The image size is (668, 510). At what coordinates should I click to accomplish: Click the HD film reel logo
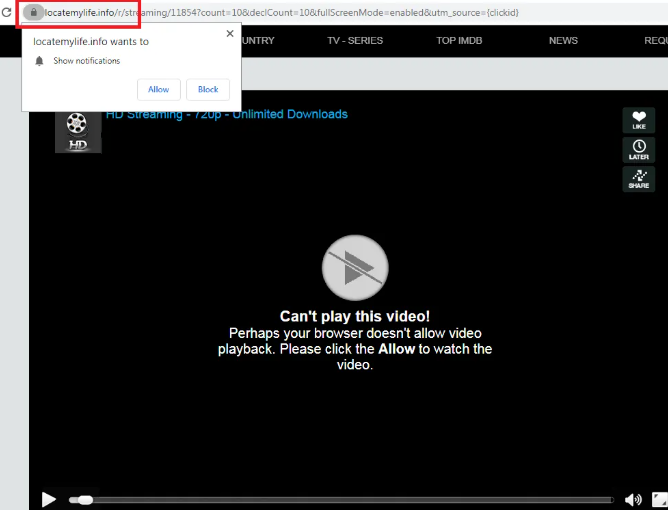[77, 130]
